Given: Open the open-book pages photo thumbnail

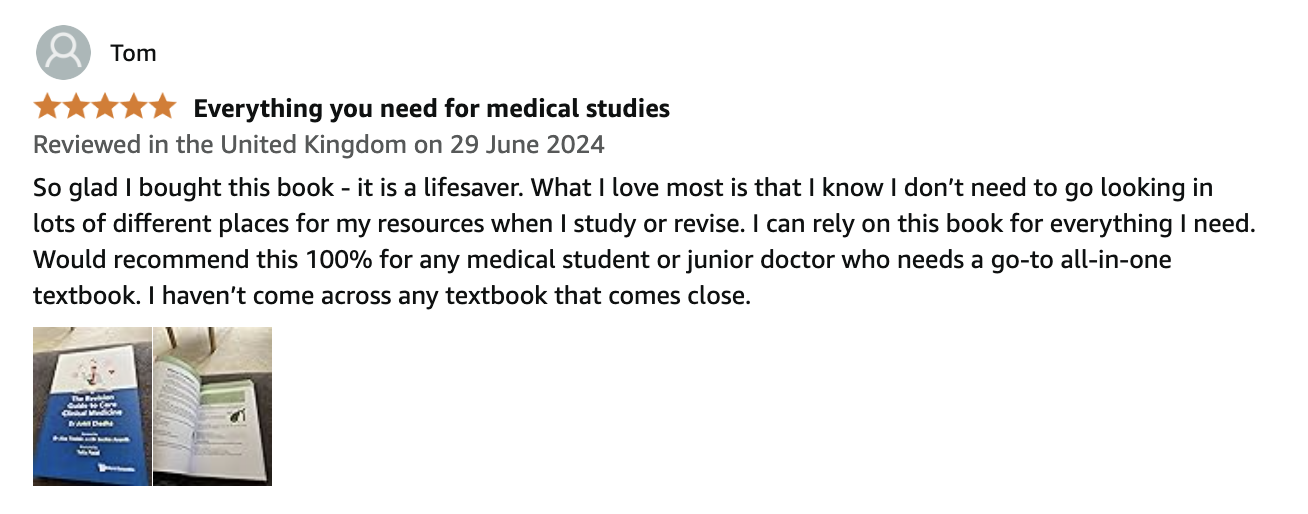Looking at the screenshot, I should click(213, 406).
